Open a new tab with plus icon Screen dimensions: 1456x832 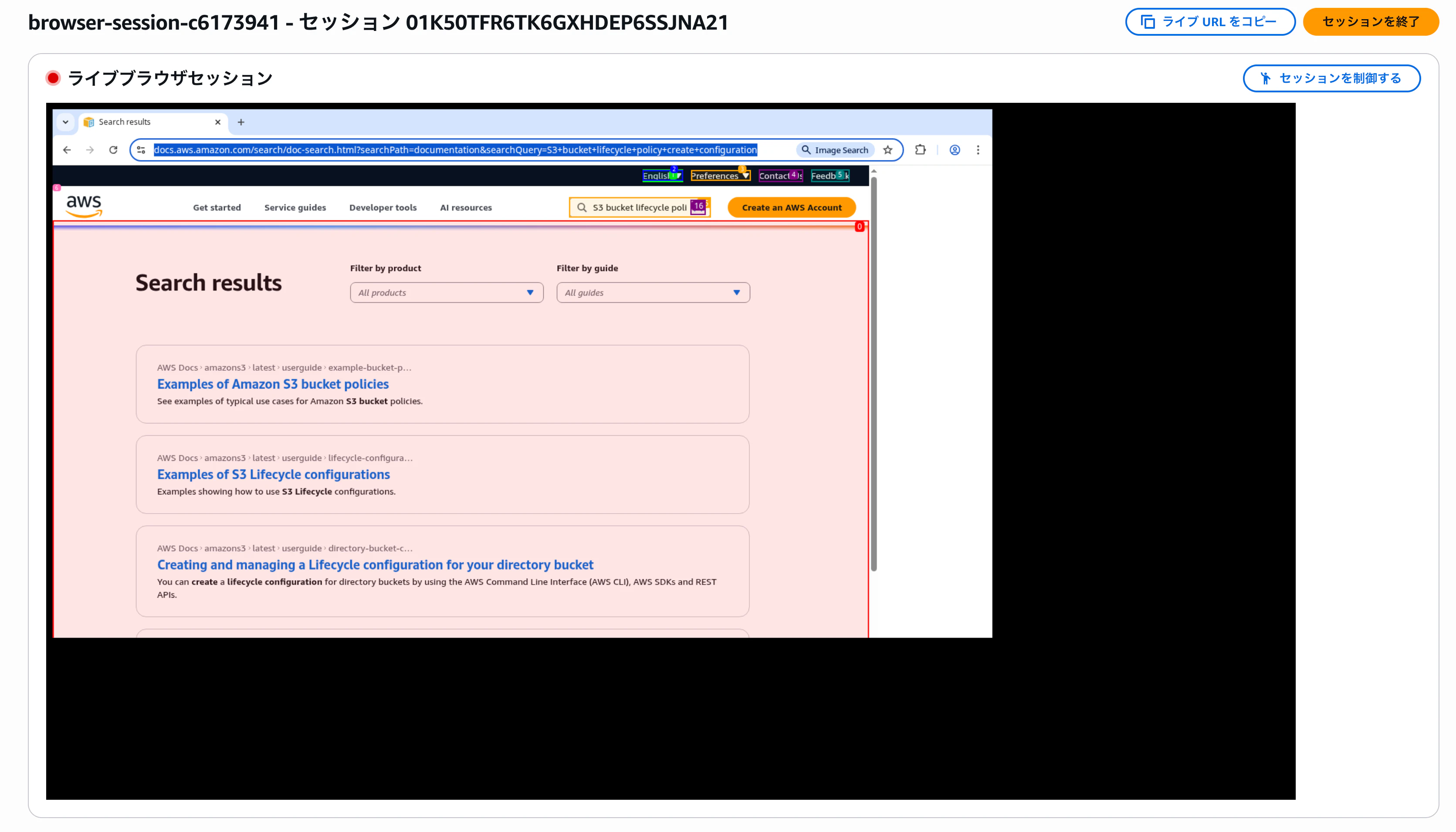[x=241, y=122]
